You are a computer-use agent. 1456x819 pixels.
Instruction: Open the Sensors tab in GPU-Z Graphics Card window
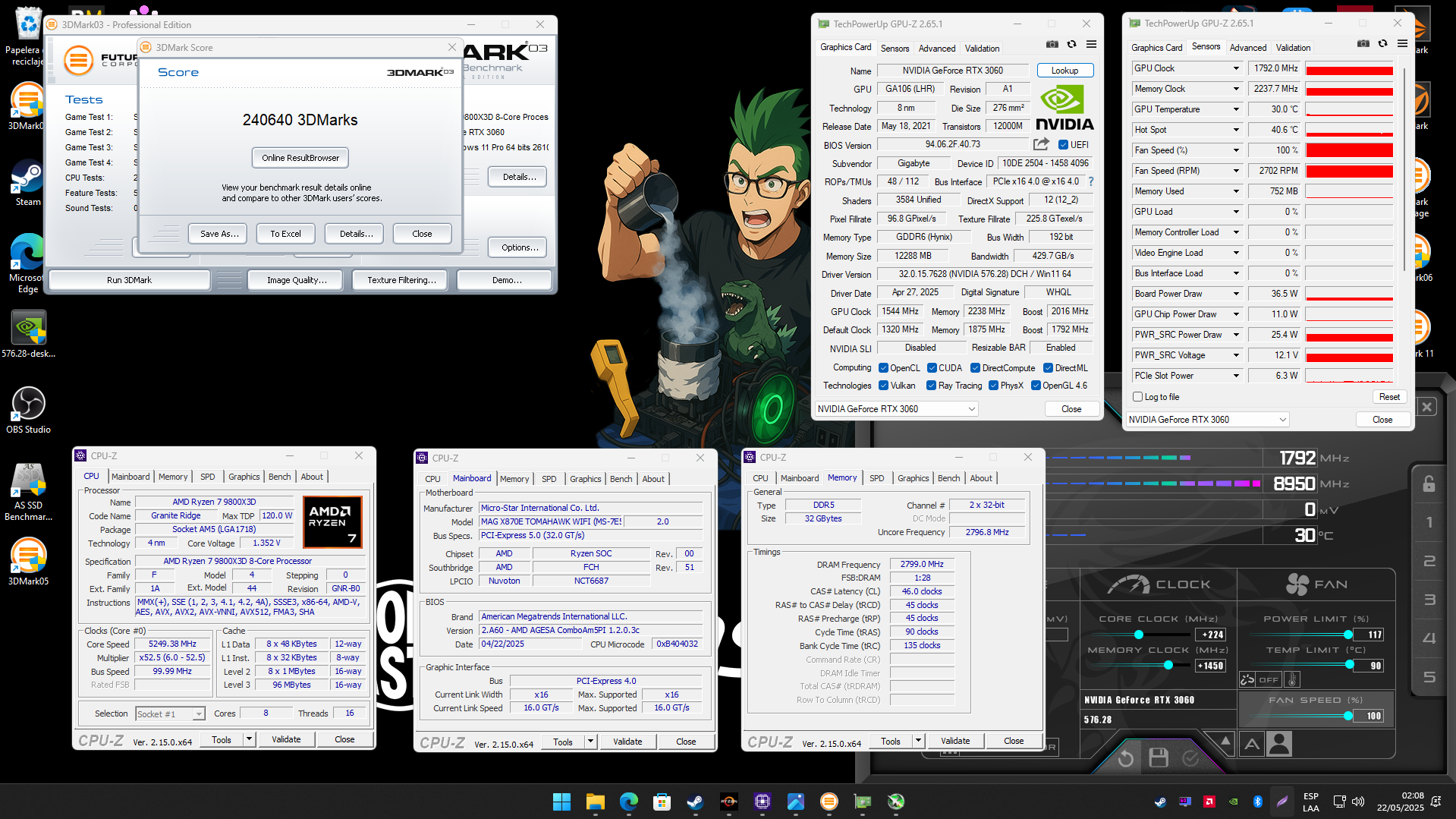pyautogui.click(x=895, y=49)
